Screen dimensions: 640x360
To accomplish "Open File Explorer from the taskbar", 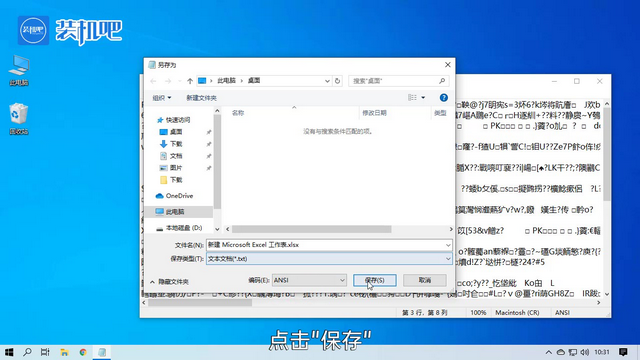I will click(64, 352).
